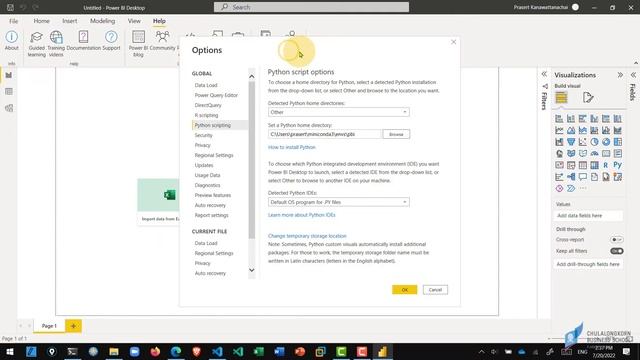This screenshot has width=640, height=360.
Task: Toggle the Keep all filters switch
Action: pos(617,251)
